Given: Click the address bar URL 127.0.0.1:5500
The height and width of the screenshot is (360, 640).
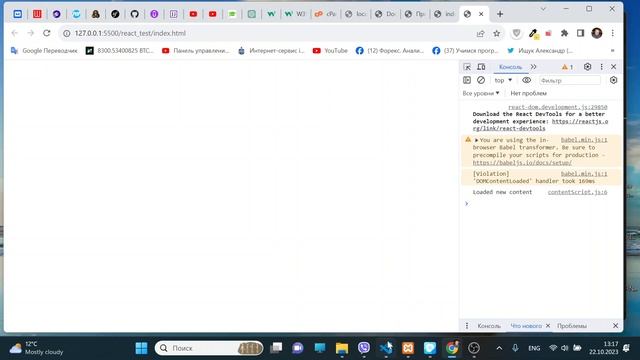Looking at the screenshot, I should coord(130,33).
